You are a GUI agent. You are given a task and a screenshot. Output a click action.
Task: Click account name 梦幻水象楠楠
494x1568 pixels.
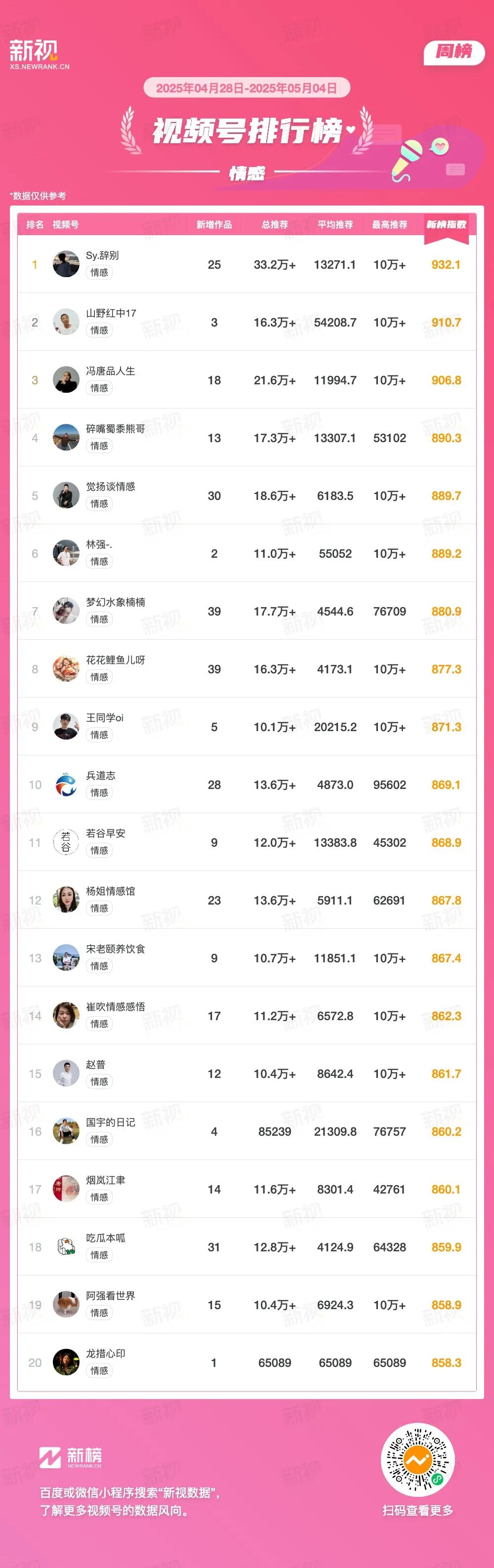(x=115, y=602)
